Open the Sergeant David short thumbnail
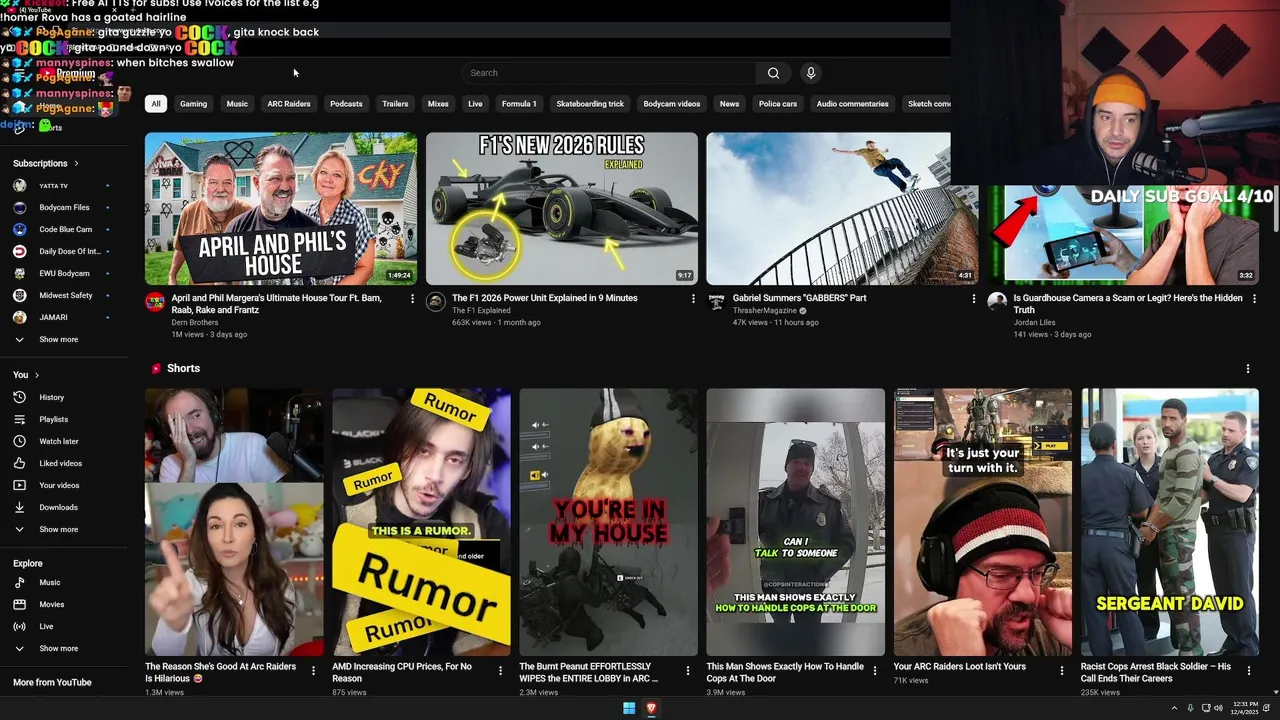 tap(1170, 522)
